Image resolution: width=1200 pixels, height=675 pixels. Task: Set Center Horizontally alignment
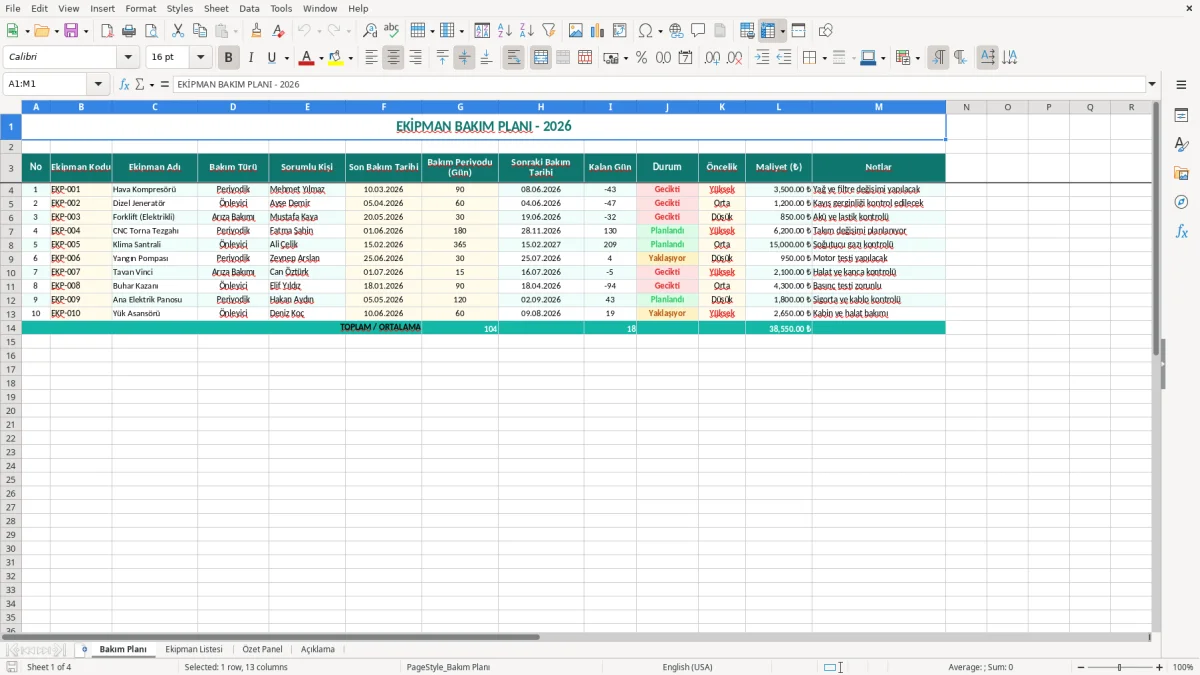[x=394, y=58]
